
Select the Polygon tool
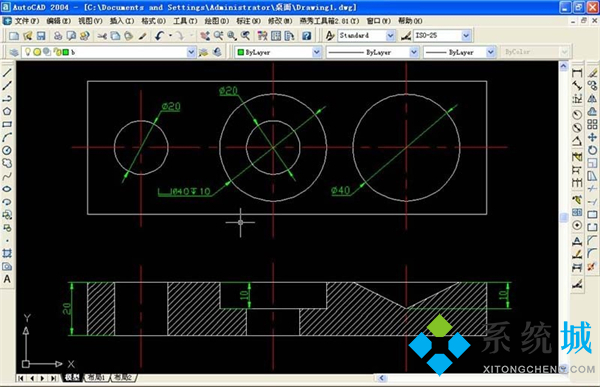(7, 111)
